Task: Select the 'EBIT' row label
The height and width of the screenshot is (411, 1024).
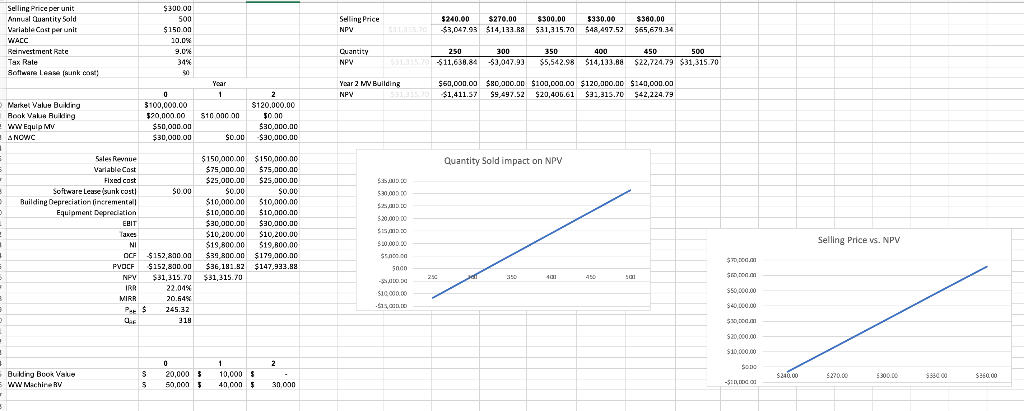Action: [129, 223]
